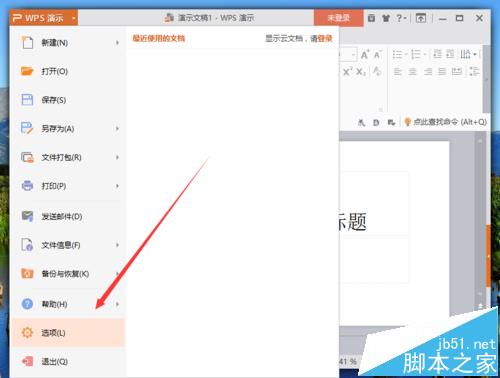Center align text

tap(413, 71)
